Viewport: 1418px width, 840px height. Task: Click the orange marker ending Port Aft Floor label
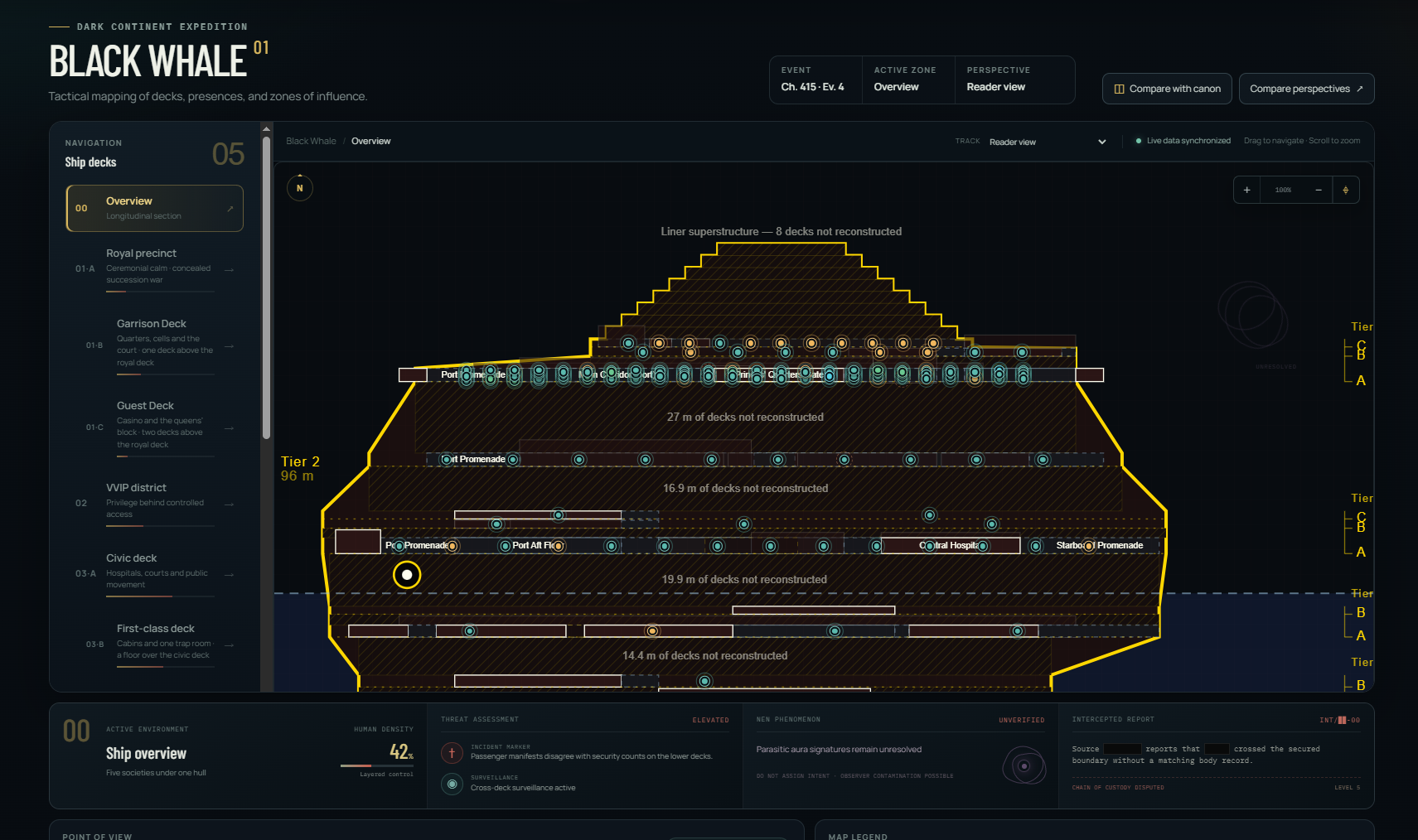(559, 546)
